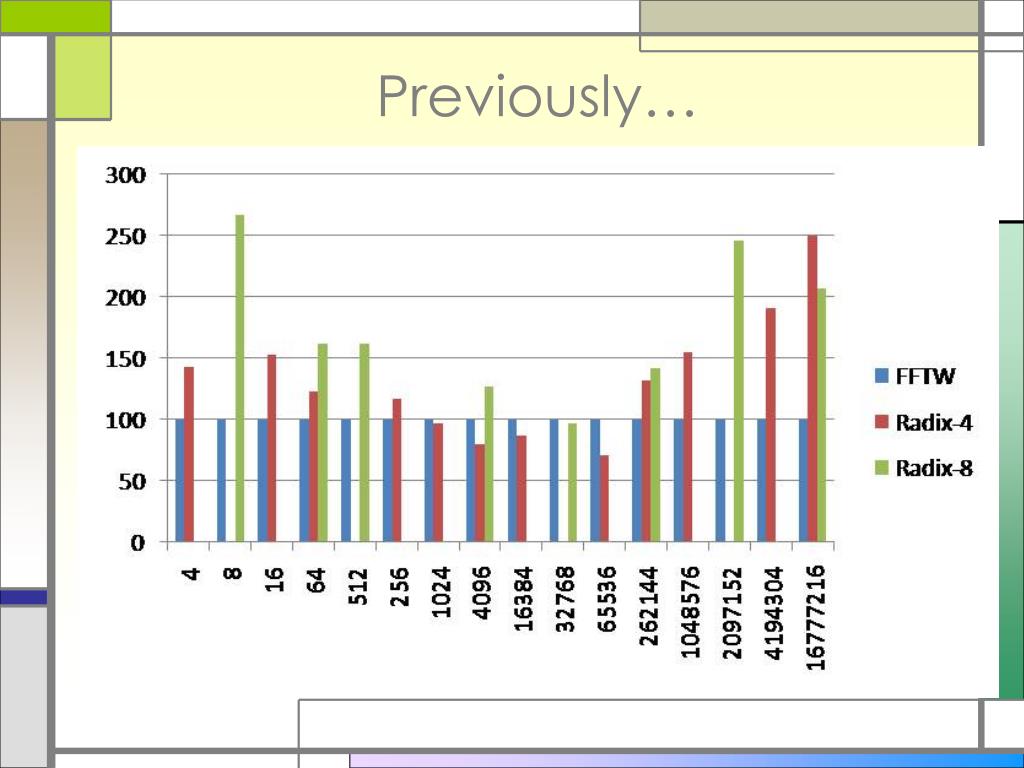Click the x-axis label 8
Viewport: 1024px width, 768px height.
pyautogui.click(x=232, y=573)
